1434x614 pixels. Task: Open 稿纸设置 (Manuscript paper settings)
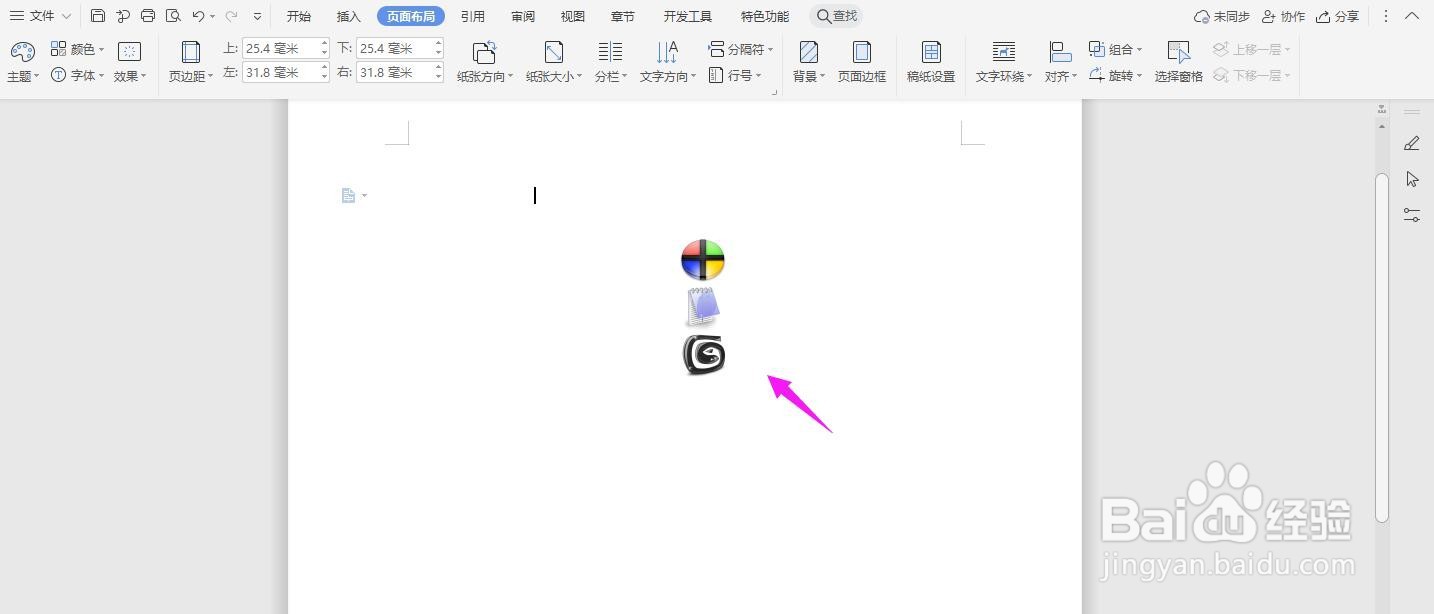[x=931, y=62]
